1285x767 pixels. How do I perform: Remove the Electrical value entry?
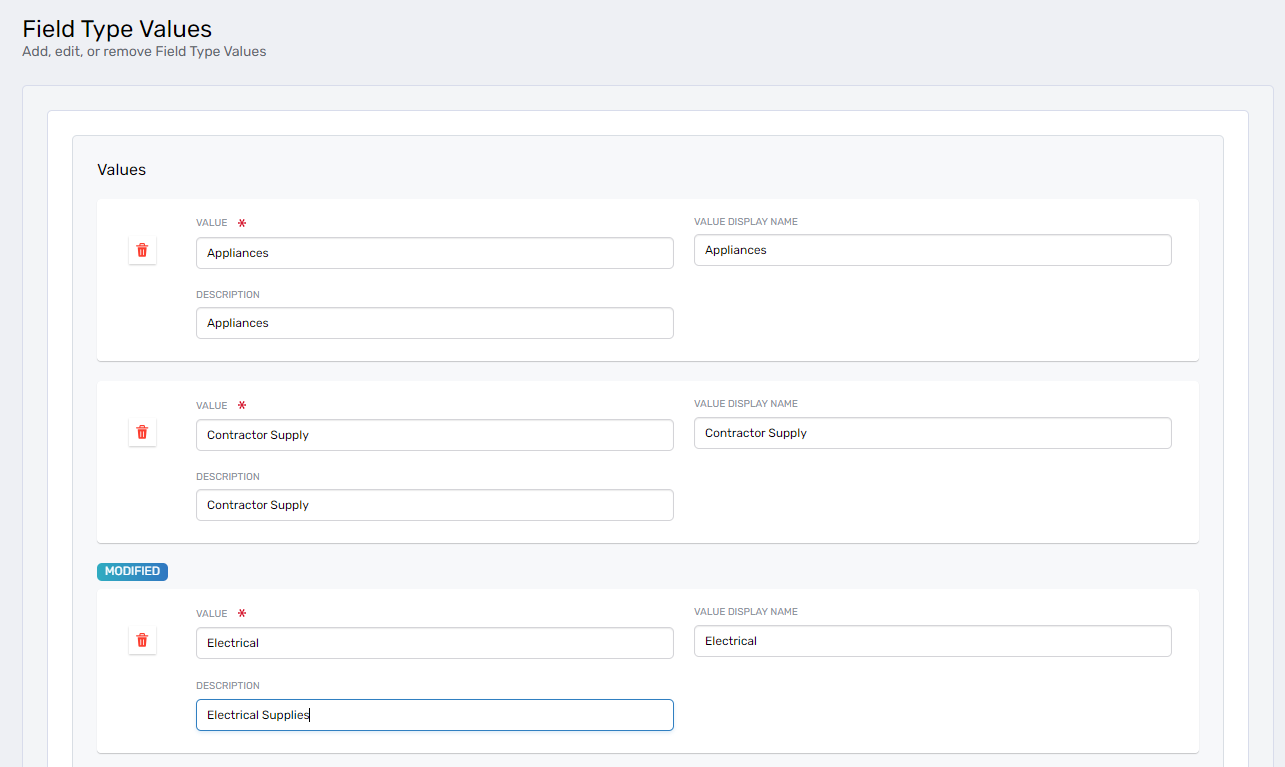click(142, 640)
